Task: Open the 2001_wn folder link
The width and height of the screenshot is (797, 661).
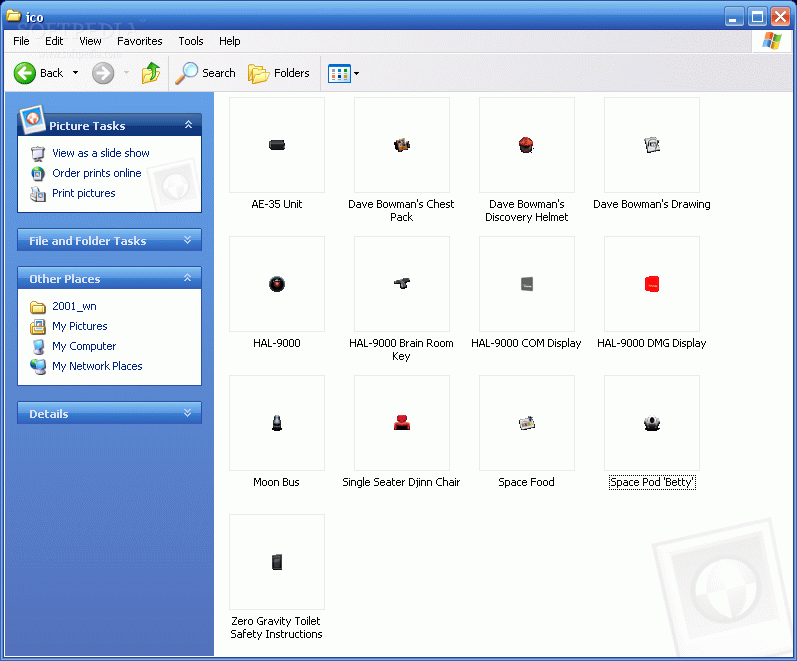Action: (74, 306)
